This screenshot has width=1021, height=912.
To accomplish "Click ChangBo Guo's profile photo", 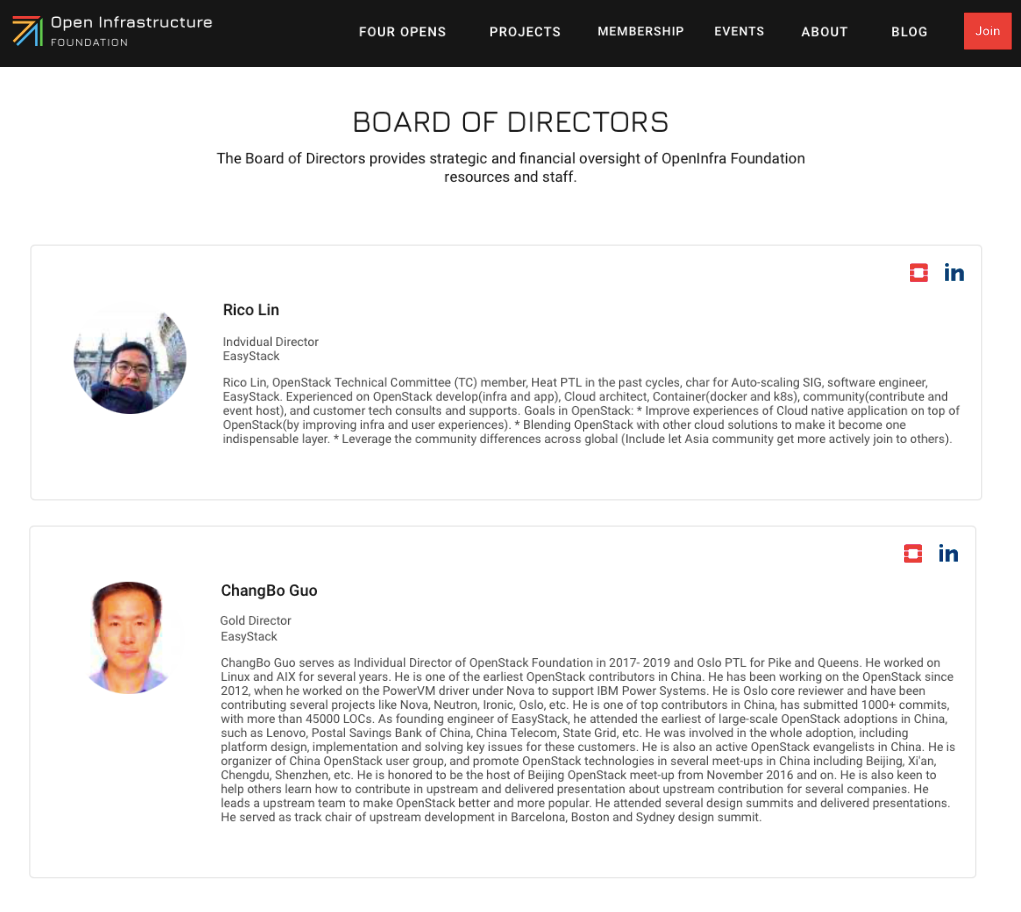I will pos(129,637).
